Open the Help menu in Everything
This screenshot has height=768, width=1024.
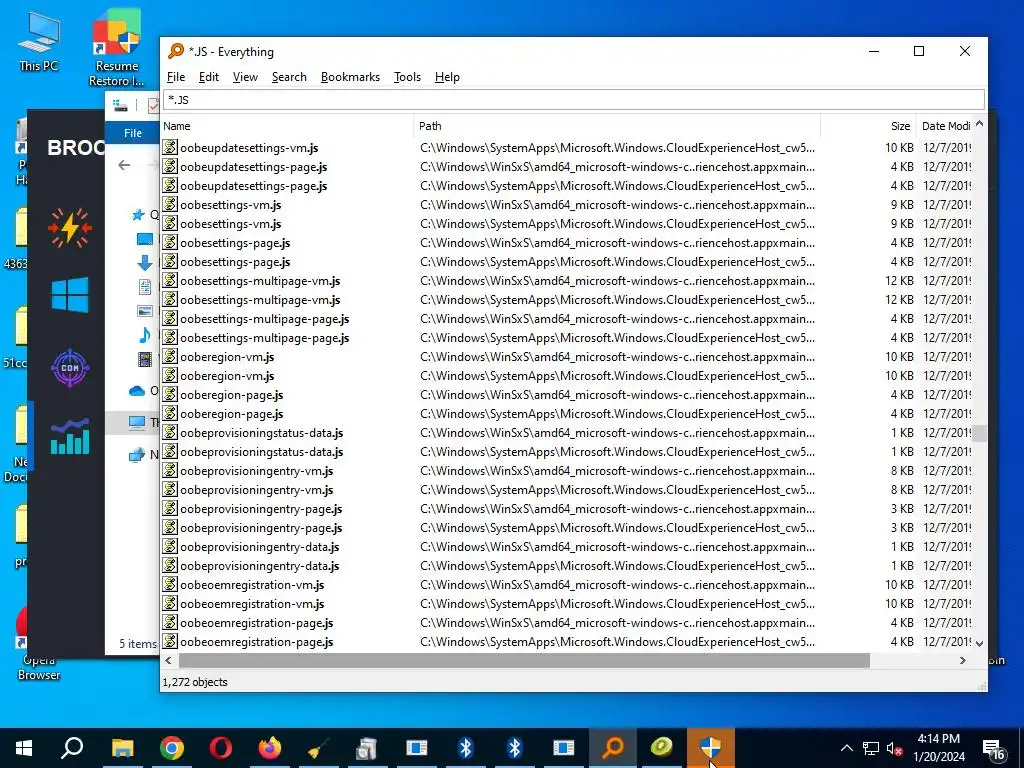pyautogui.click(x=447, y=77)
